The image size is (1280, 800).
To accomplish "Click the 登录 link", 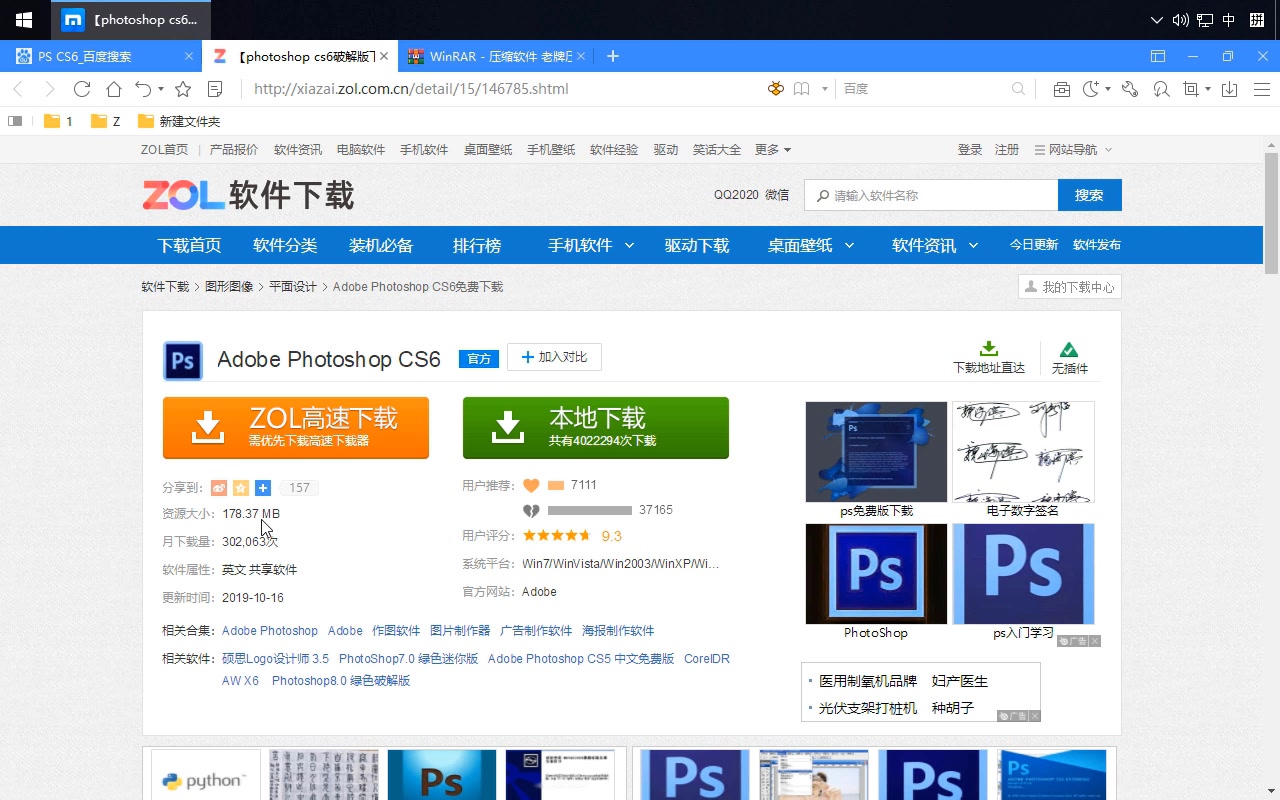I will click(x=970, y=150).
